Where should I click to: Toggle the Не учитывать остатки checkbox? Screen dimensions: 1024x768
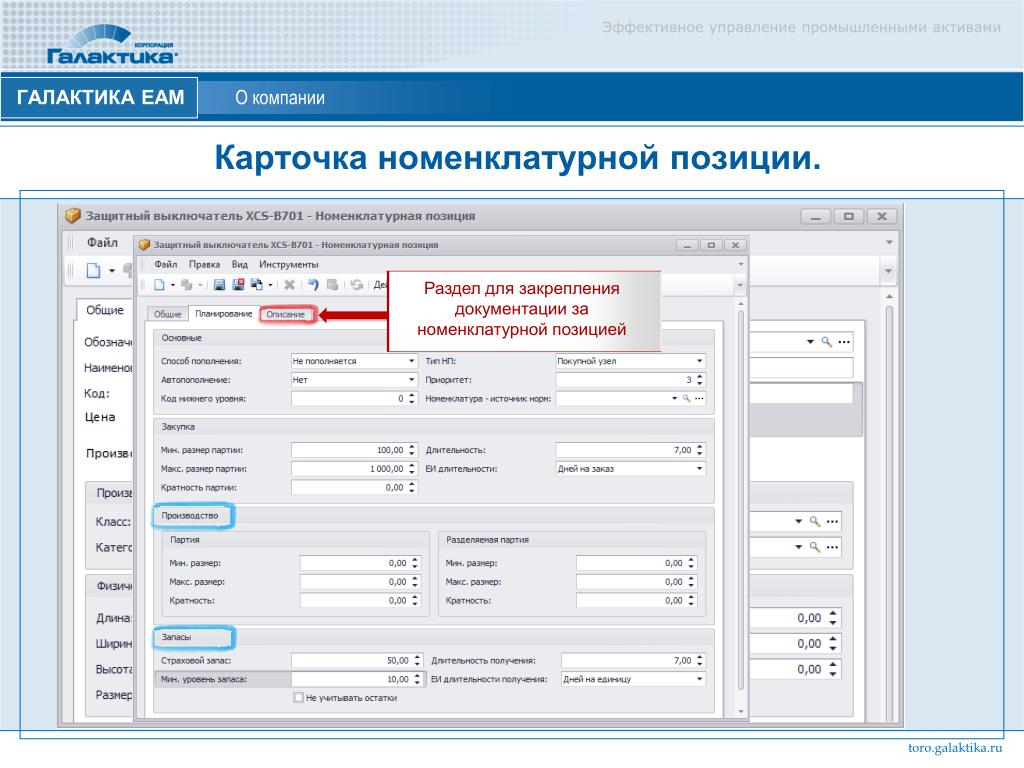pyautogui.click(x=298, y=697)
